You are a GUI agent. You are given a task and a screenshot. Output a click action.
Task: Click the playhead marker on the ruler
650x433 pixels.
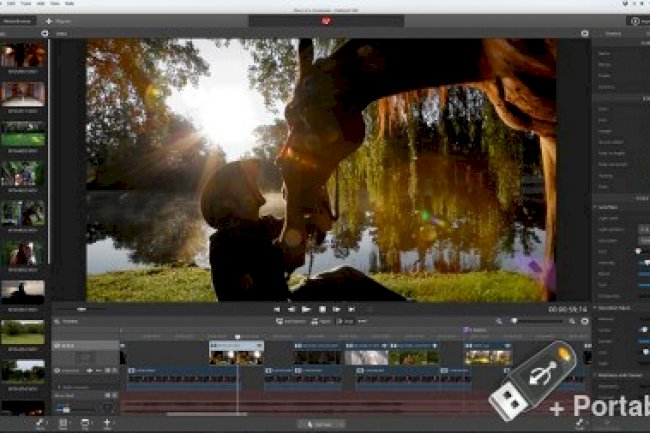(x=238, y=337)
